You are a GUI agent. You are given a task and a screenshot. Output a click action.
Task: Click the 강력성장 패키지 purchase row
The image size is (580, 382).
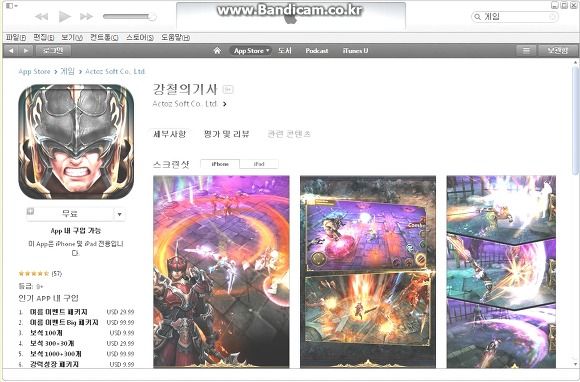(x=76, y=364)
